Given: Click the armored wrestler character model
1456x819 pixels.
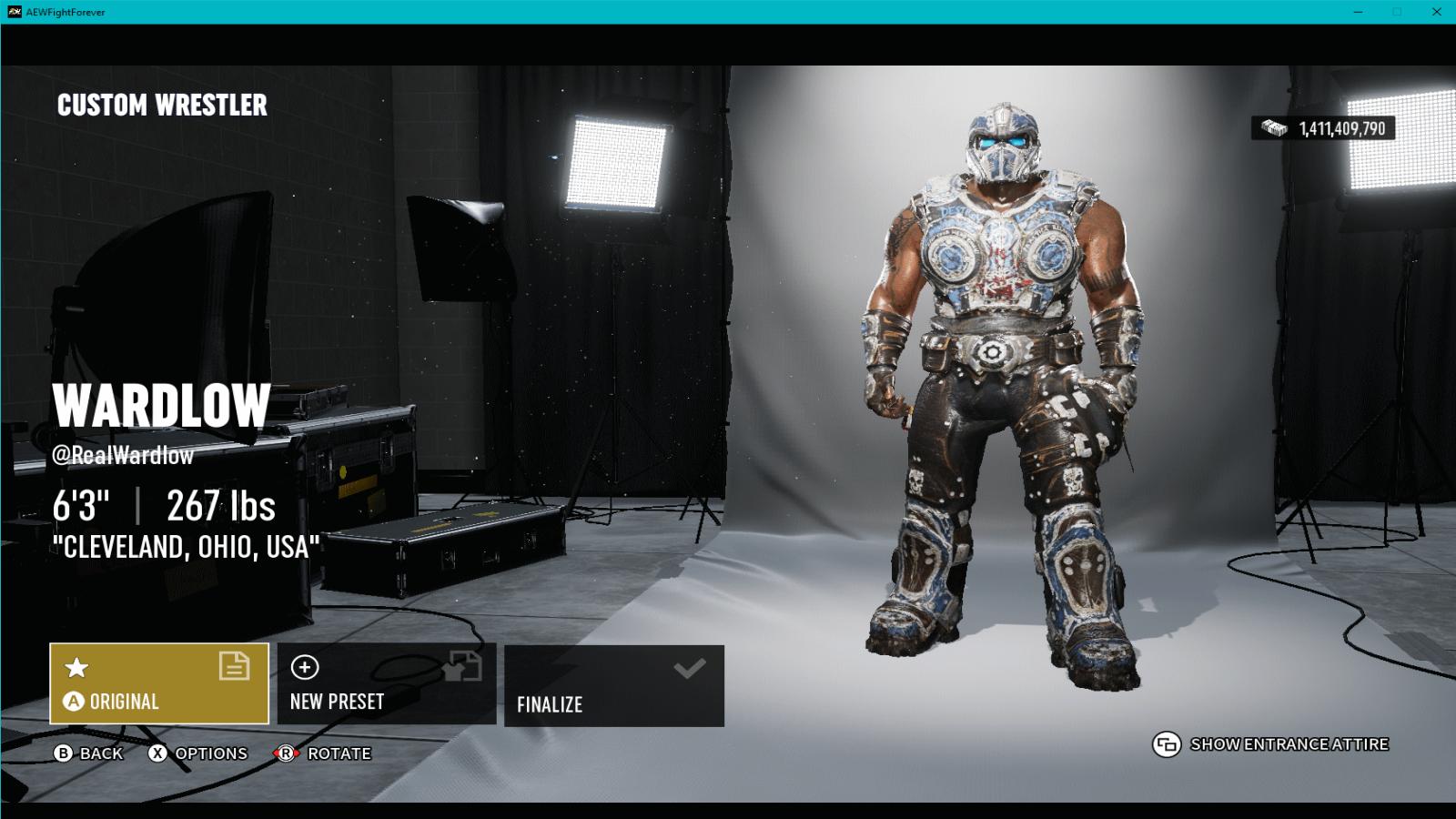Looking at the screenshot, I should pyautogui.click(x=1001, y=396).
